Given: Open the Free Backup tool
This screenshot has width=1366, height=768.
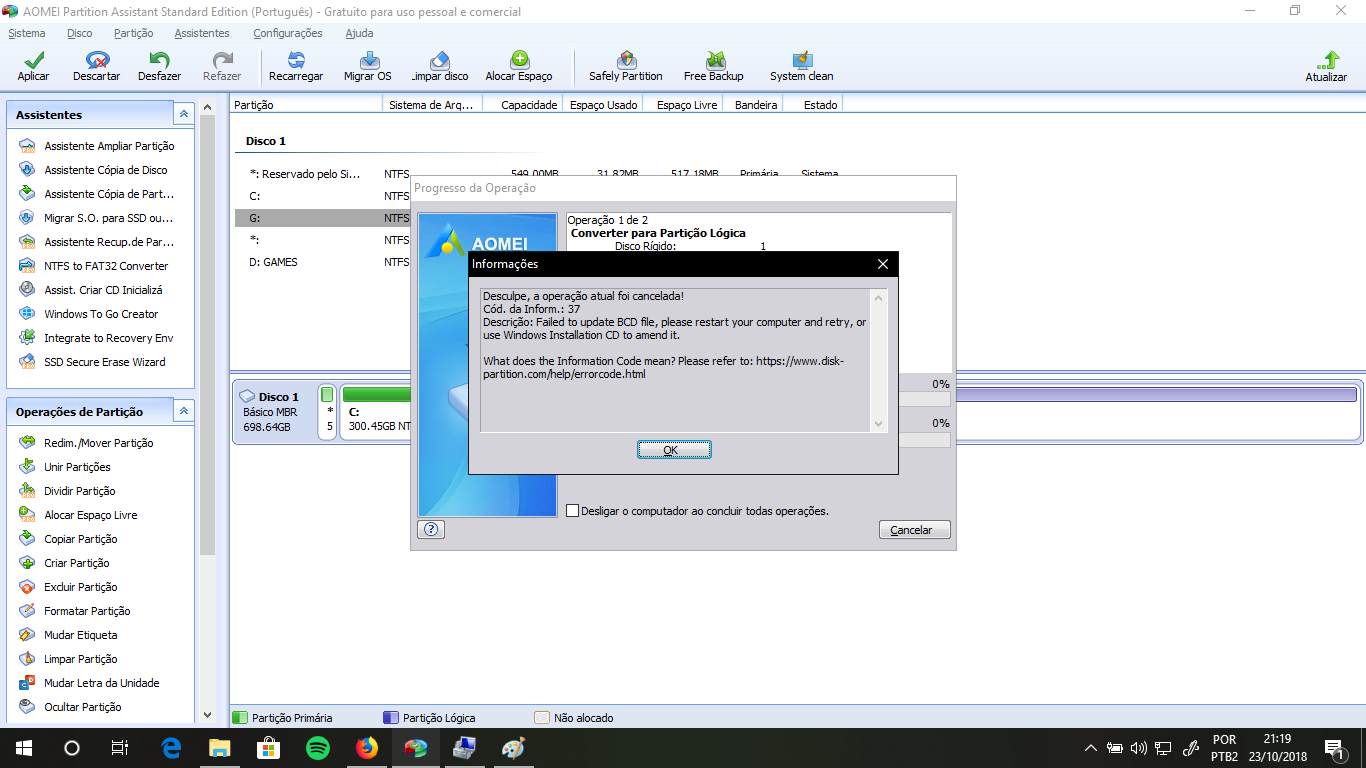Looking at the screenshot, I should click(x=714, y=67).
